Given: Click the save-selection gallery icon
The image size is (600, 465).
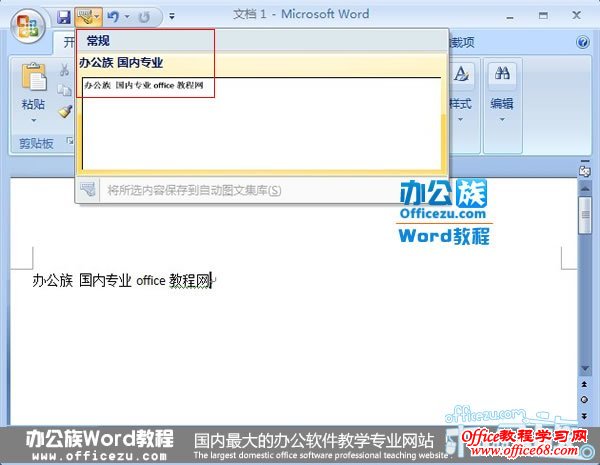Looking at the screenshot, I should coord(88,189).
